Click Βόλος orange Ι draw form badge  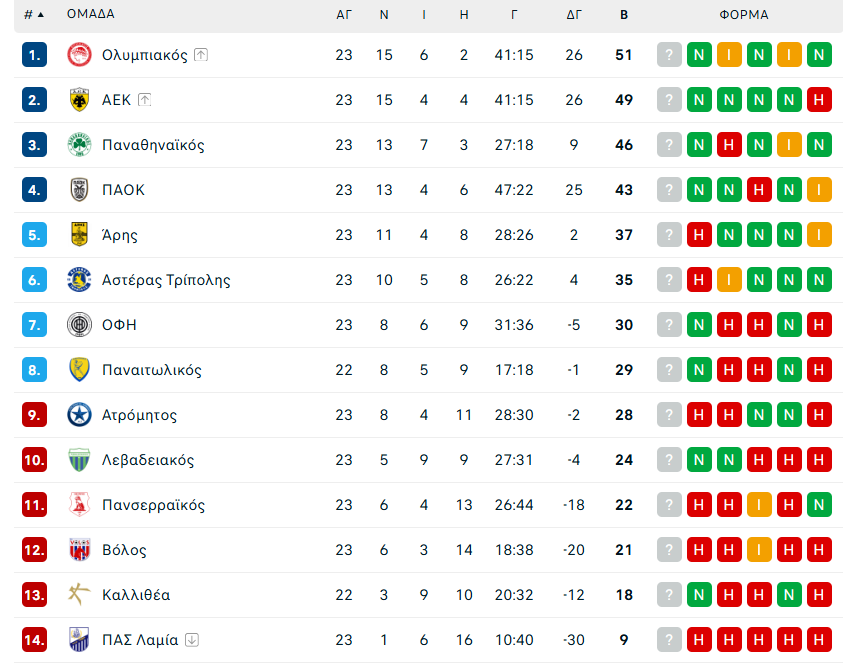[759, 550]
